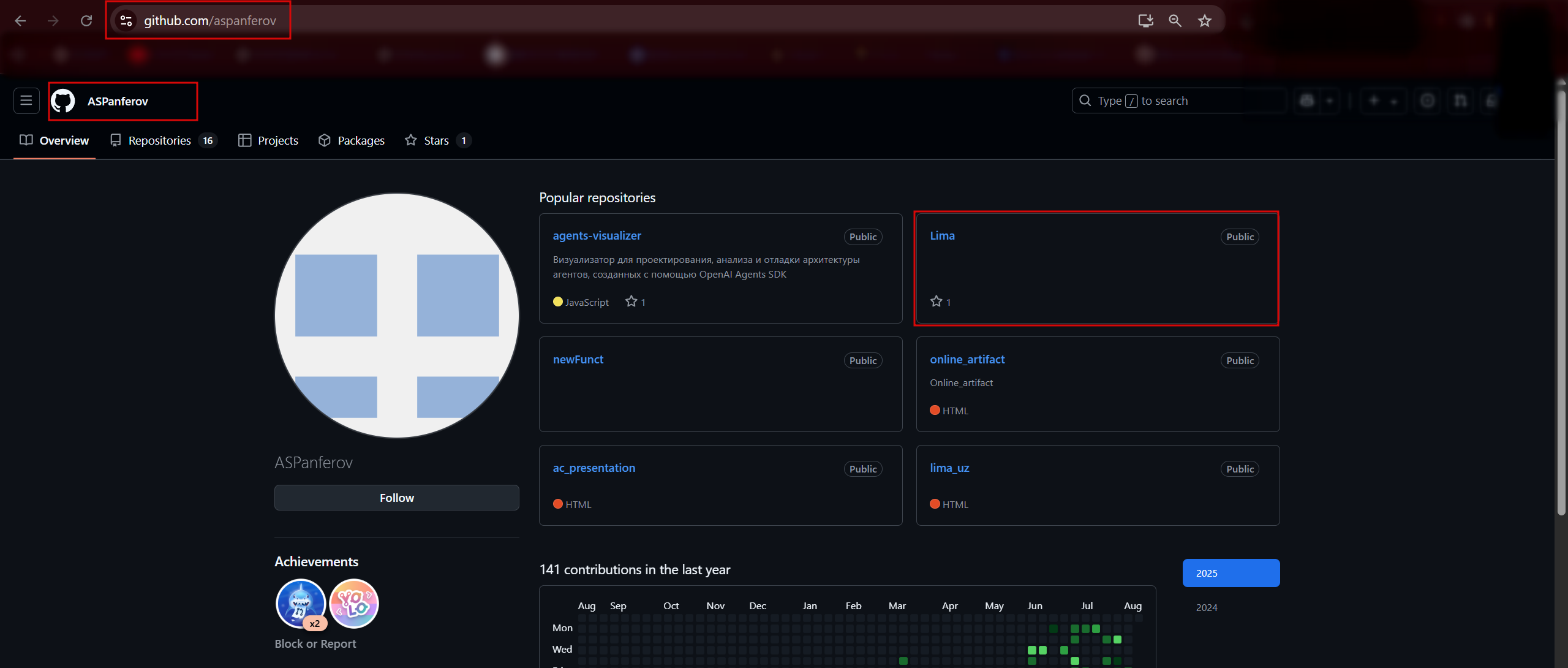Open the Overview tab

(54, 140)
